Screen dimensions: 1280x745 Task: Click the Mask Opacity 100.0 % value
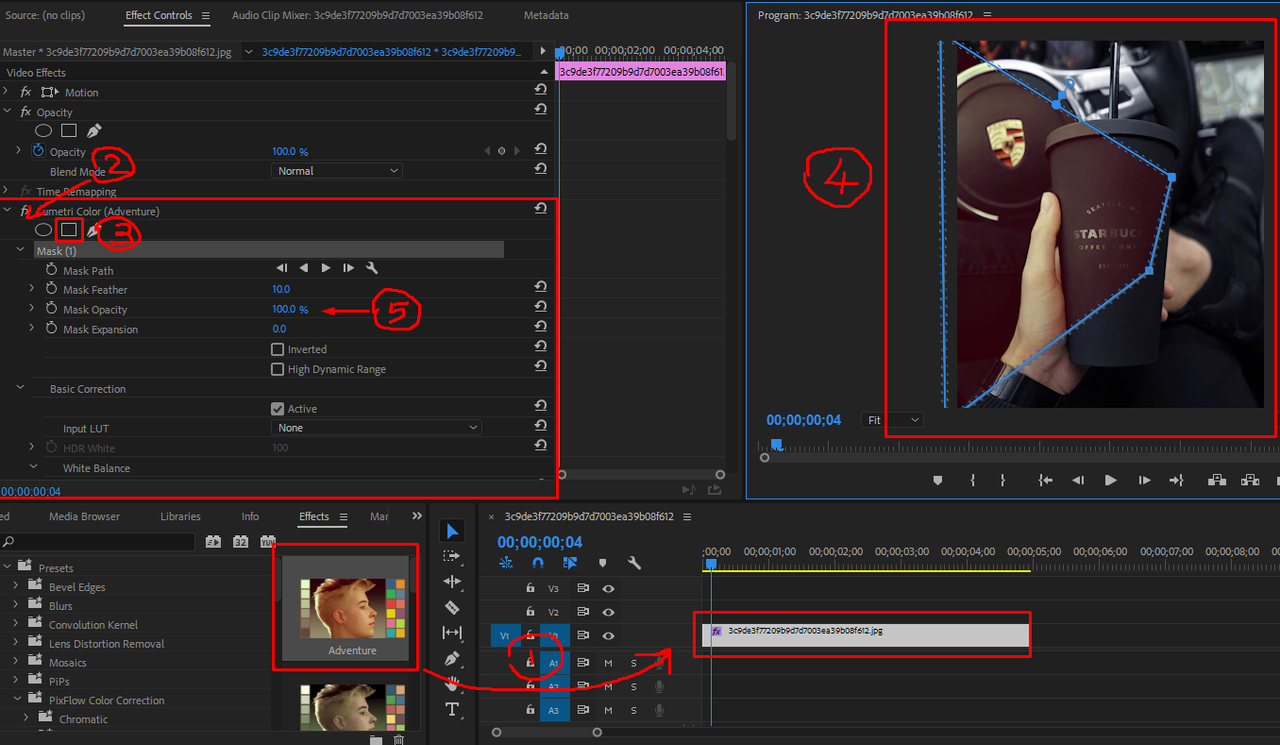click(290, 309)
